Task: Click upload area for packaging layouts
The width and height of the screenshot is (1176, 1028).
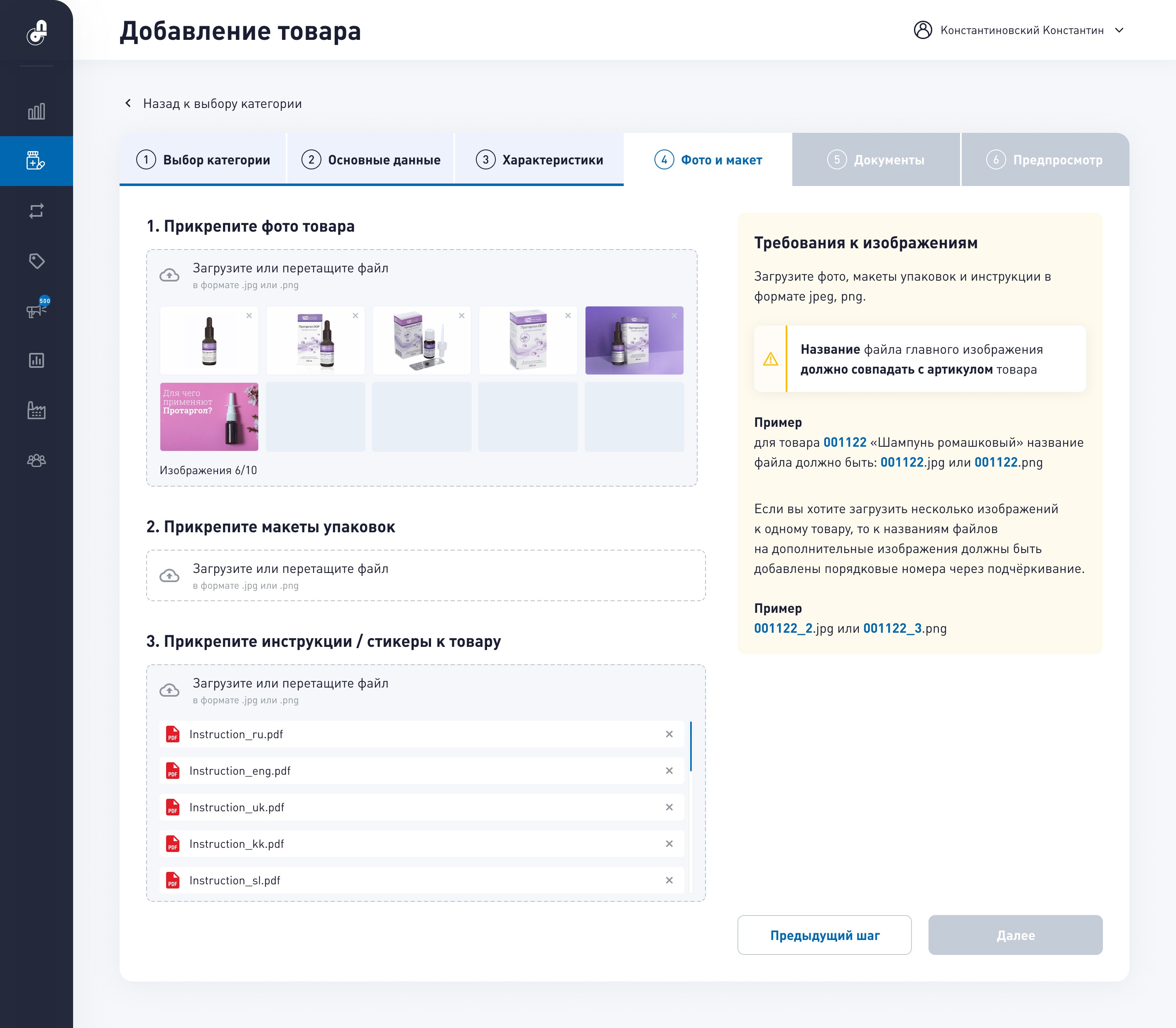Action: point(425,575)
